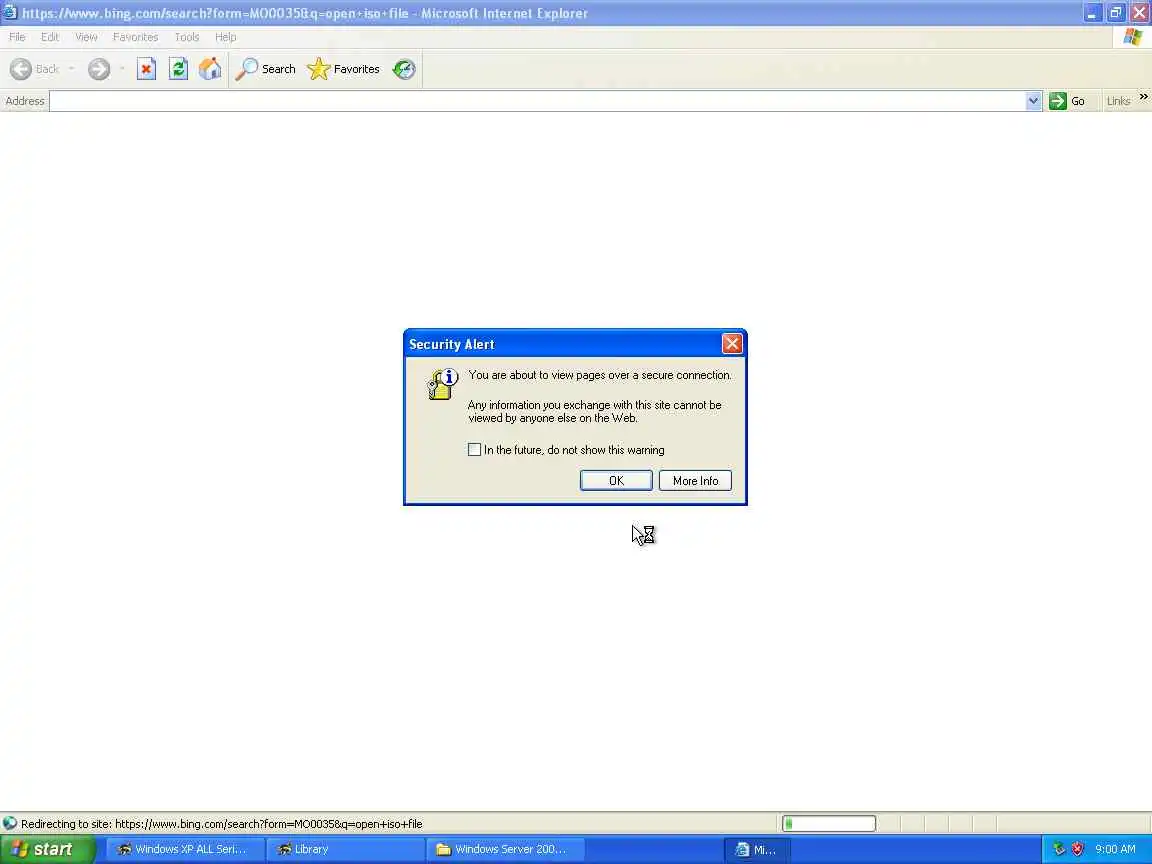Check 'In the future, do not show this warning'

point(475,450)
